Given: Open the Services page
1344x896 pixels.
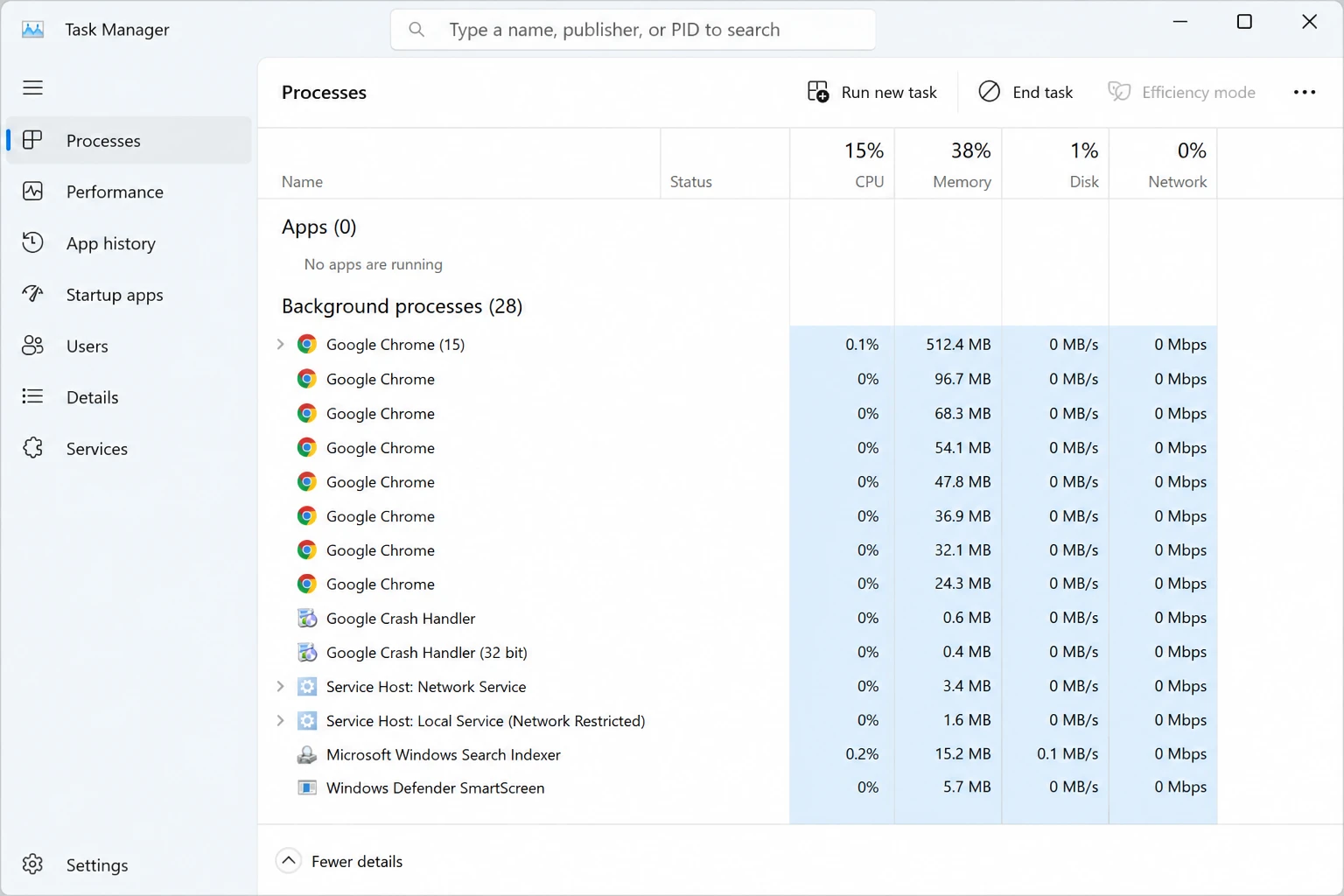Looking at the screenshot, I should coord(129,448).
